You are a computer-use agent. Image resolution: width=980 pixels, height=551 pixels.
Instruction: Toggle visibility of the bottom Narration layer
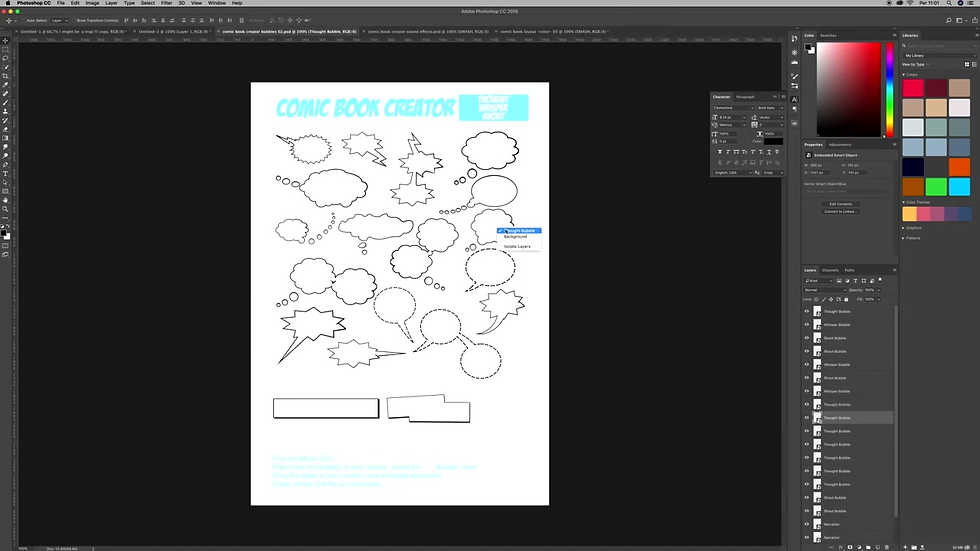point(807,537)
